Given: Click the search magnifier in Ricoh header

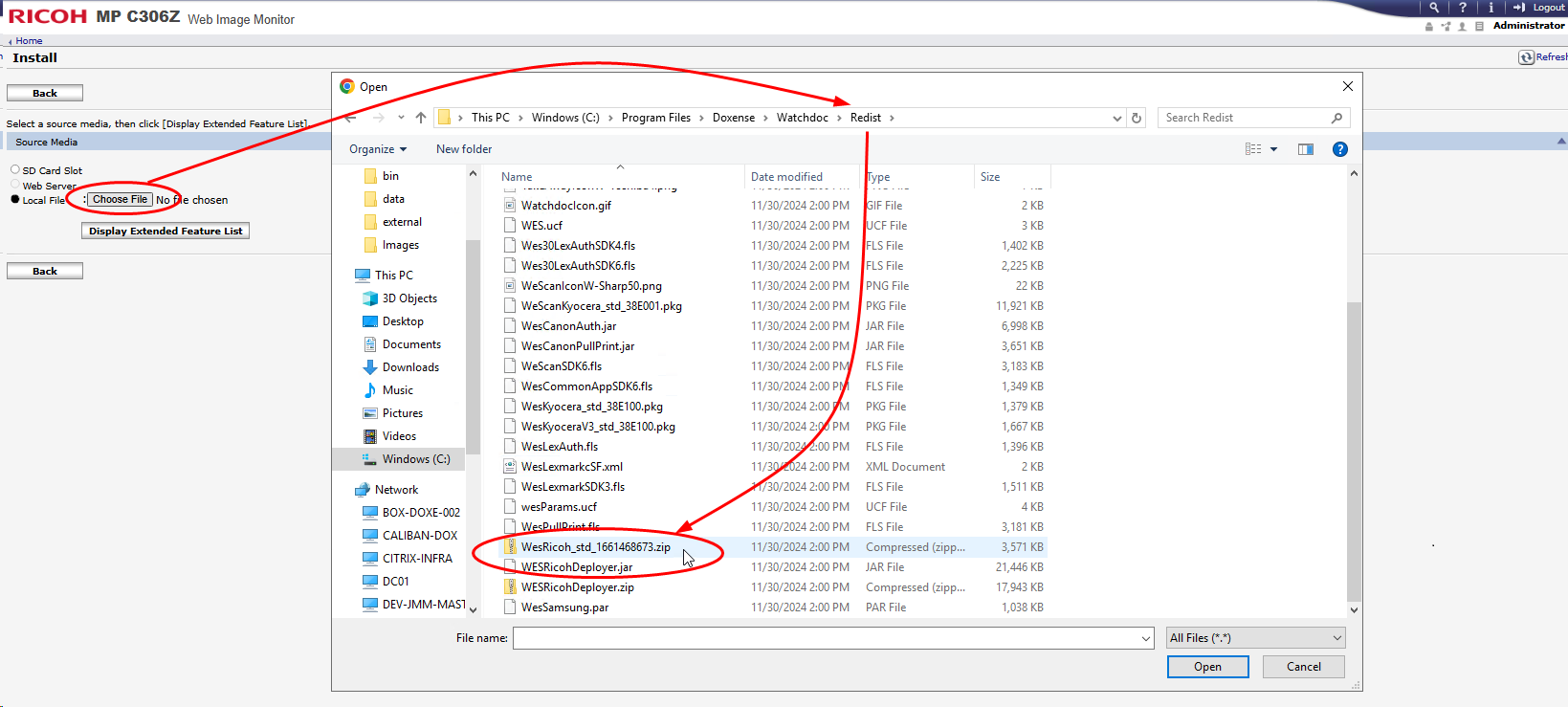Looking at the screenshot, I should coord(1433,7).
